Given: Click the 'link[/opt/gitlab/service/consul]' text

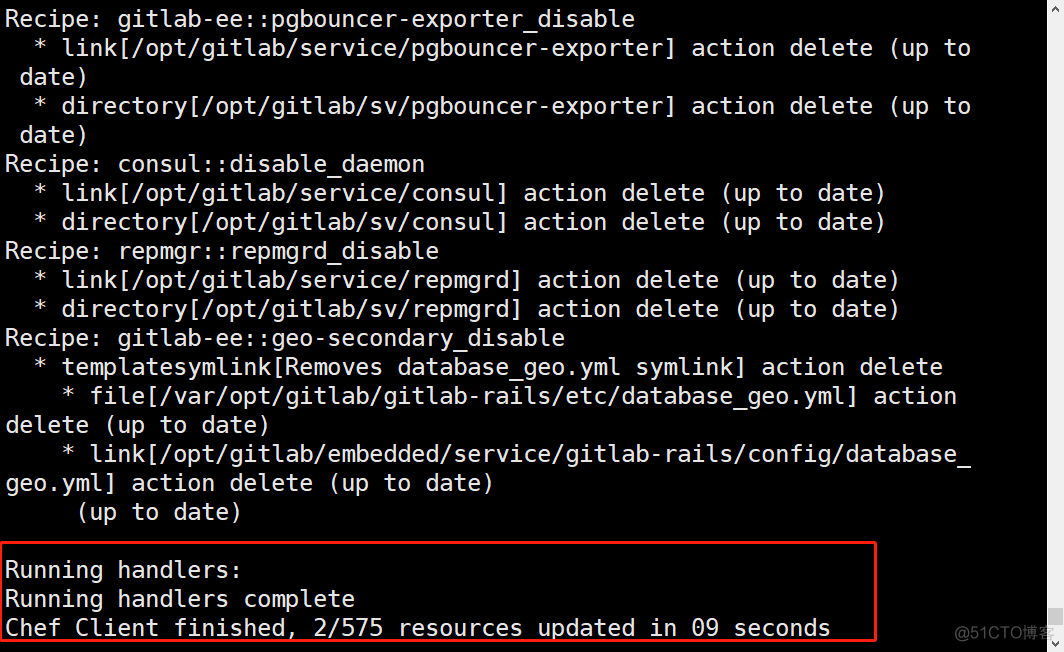Looking at the screenshot, I should pyautogui.click(x=284, y=193).
